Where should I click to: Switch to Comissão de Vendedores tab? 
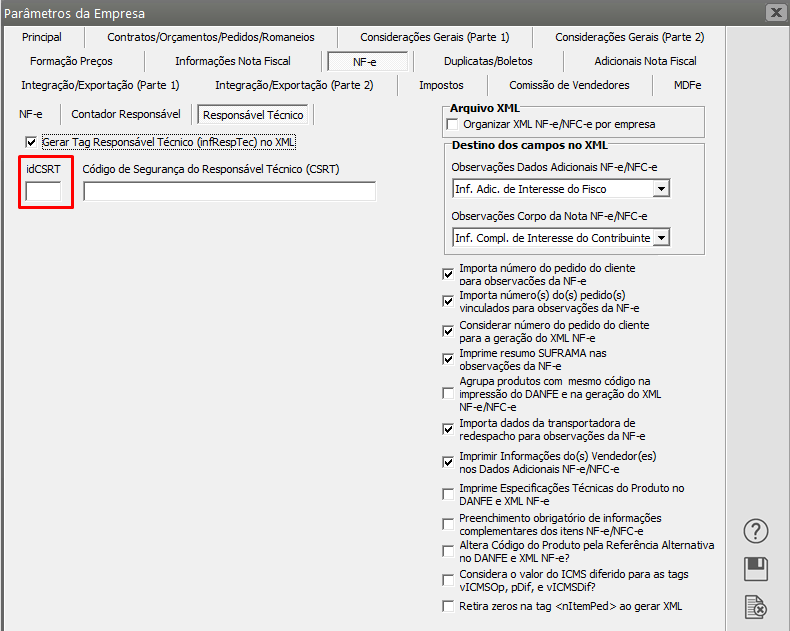pyautogui.click(x=569, y=85)
